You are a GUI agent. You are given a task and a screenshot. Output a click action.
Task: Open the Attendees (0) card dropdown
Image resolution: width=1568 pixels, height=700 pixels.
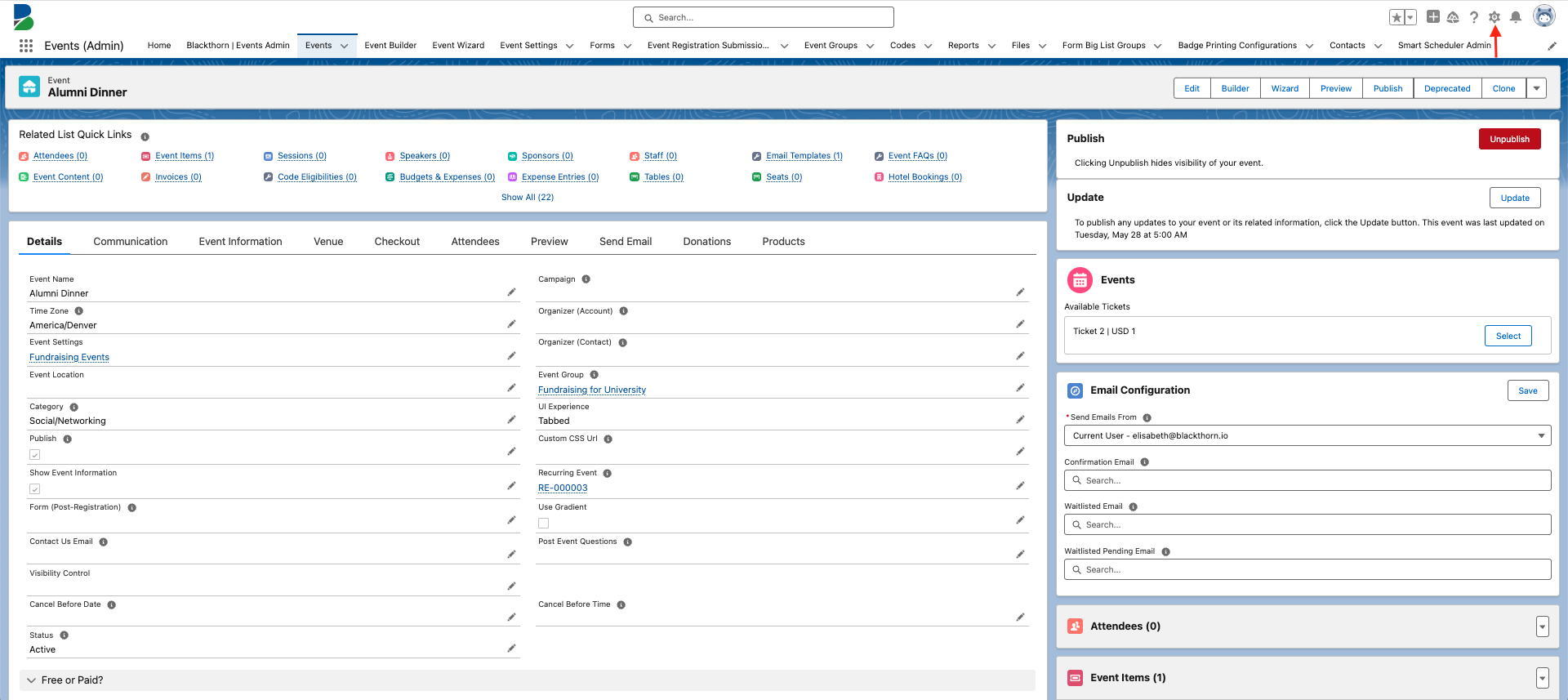point(1542,626)
